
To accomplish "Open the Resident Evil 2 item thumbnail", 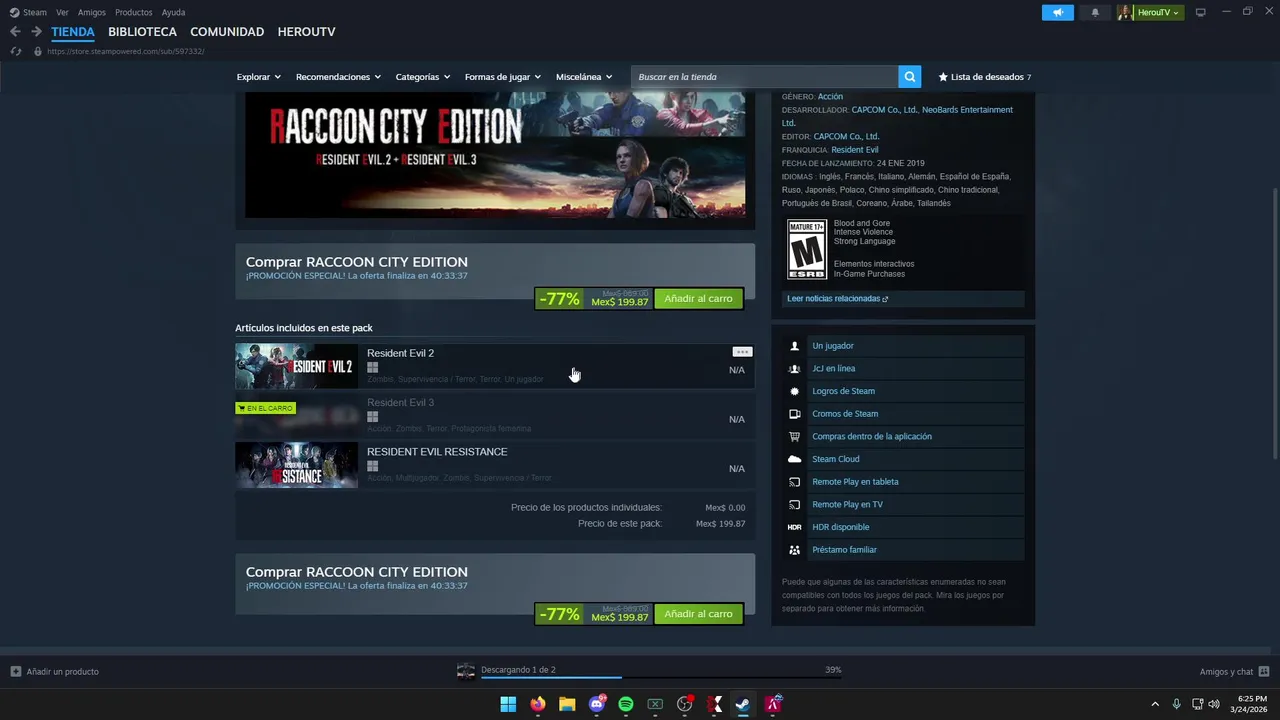I will pos(296,367).
